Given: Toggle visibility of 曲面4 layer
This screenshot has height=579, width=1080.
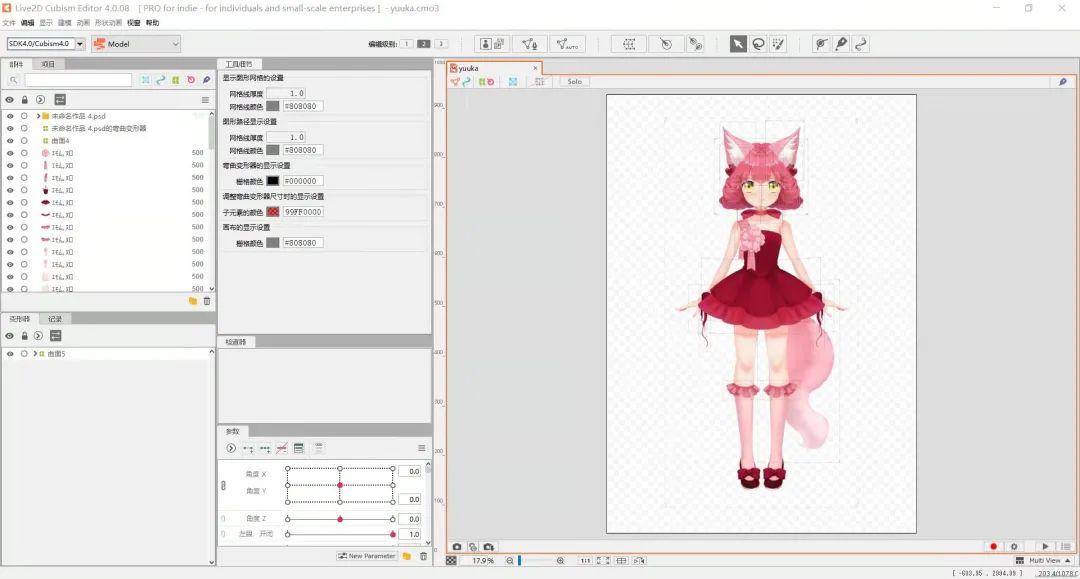Looking at the screenshot, I should tap(9, 141).
